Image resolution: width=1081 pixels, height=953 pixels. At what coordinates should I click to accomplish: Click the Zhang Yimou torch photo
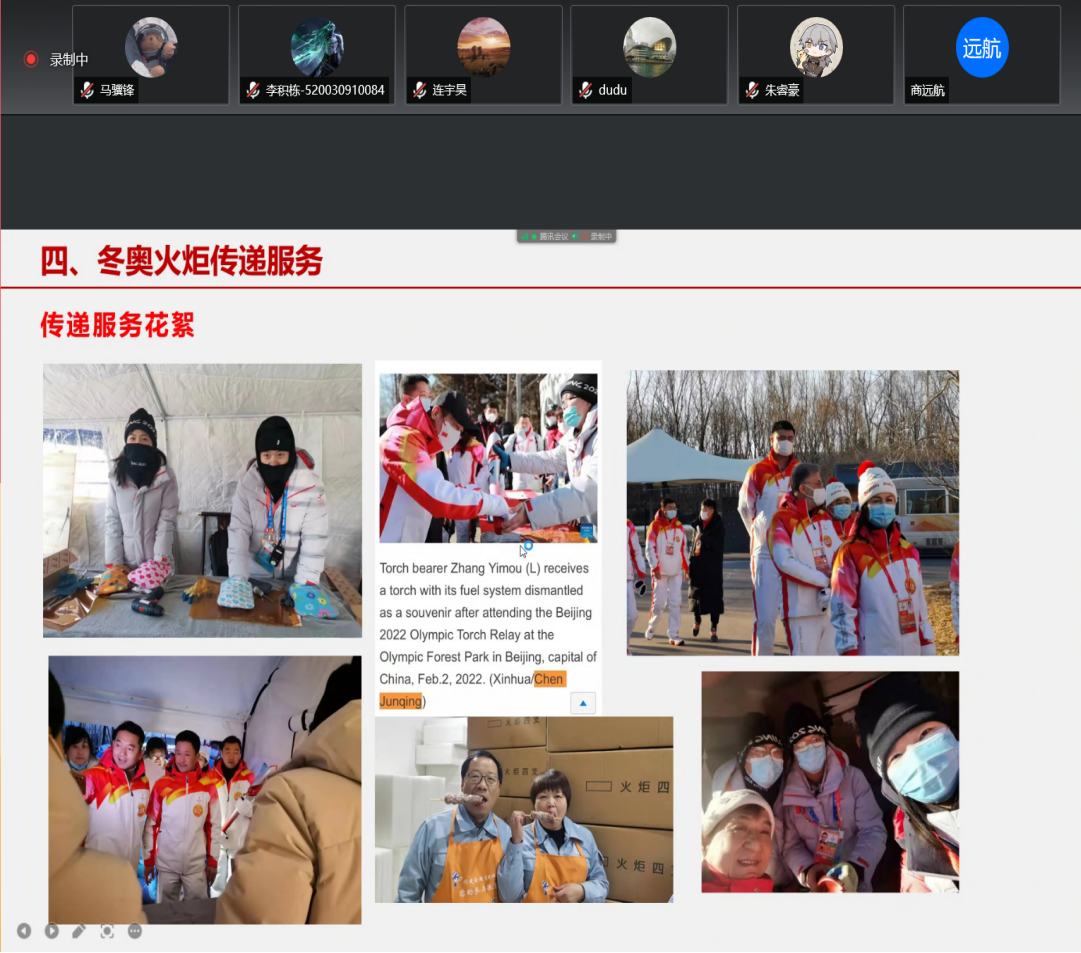pyautogui.click(x=488, y=458)
